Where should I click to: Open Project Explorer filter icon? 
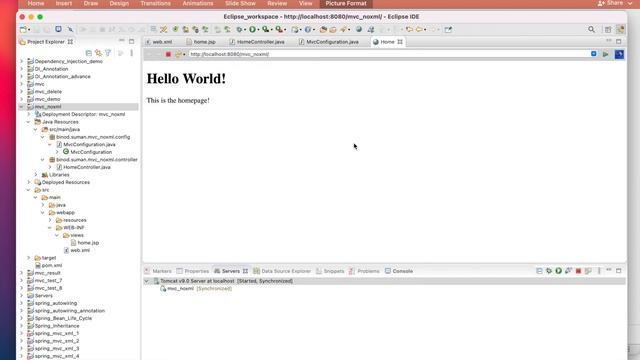tap(108, 53)
